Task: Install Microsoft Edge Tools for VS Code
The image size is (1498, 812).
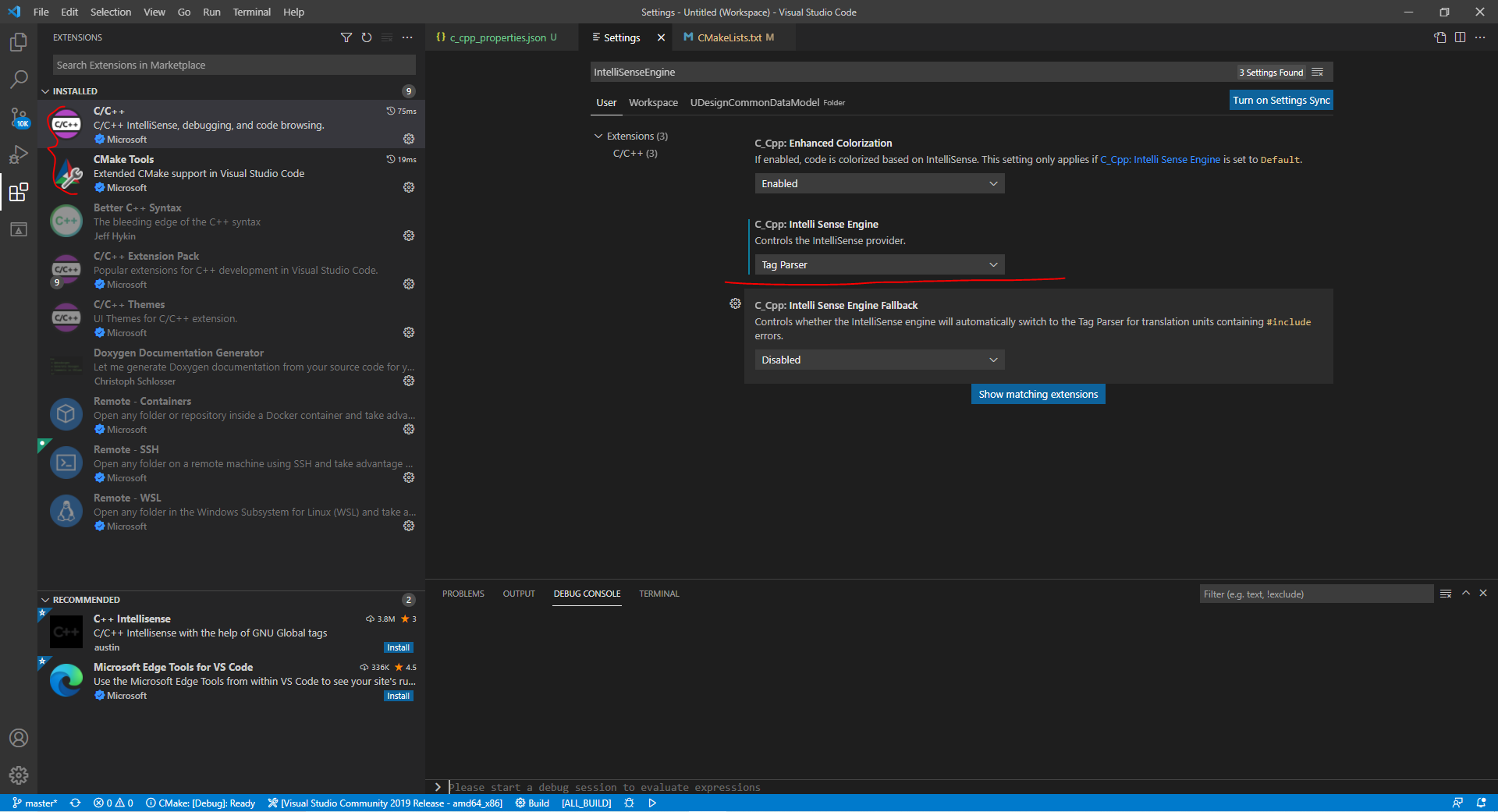Action: coord(398,696)
